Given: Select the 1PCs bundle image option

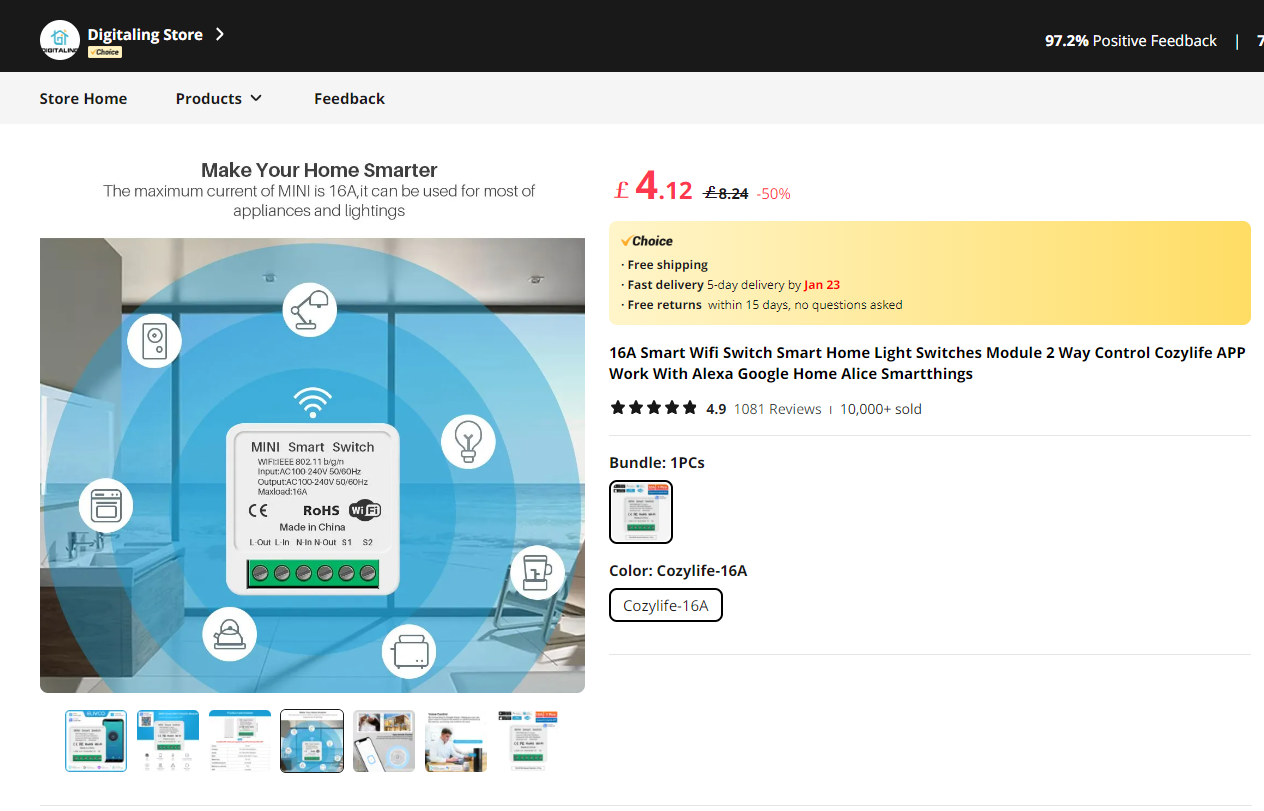Looking at the screenshot, I should [641, 512].
